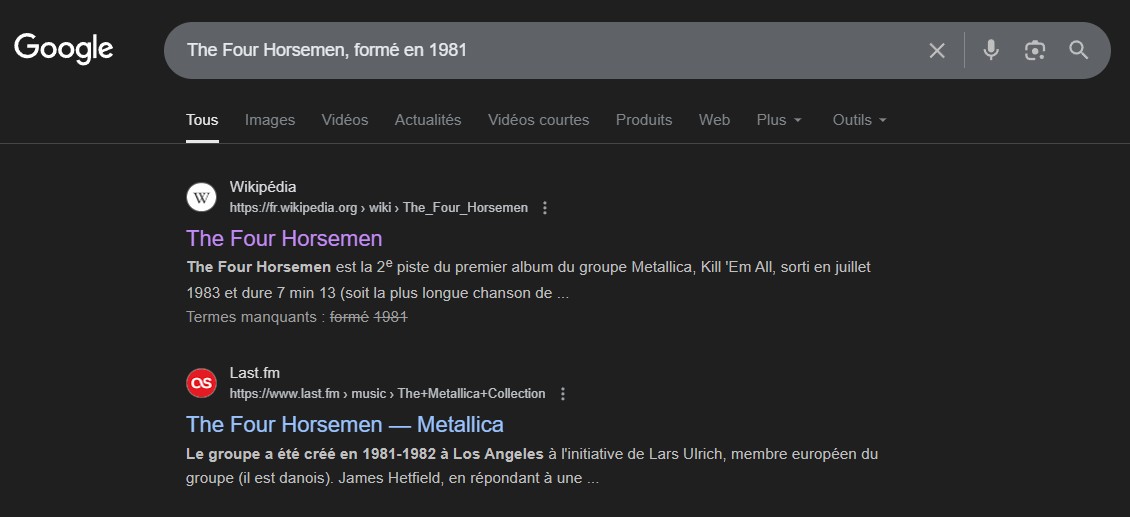The height and width of the screenshot is (517, 1130).
Task: Switch to the Vidéos tab
Action: point(345,120)
